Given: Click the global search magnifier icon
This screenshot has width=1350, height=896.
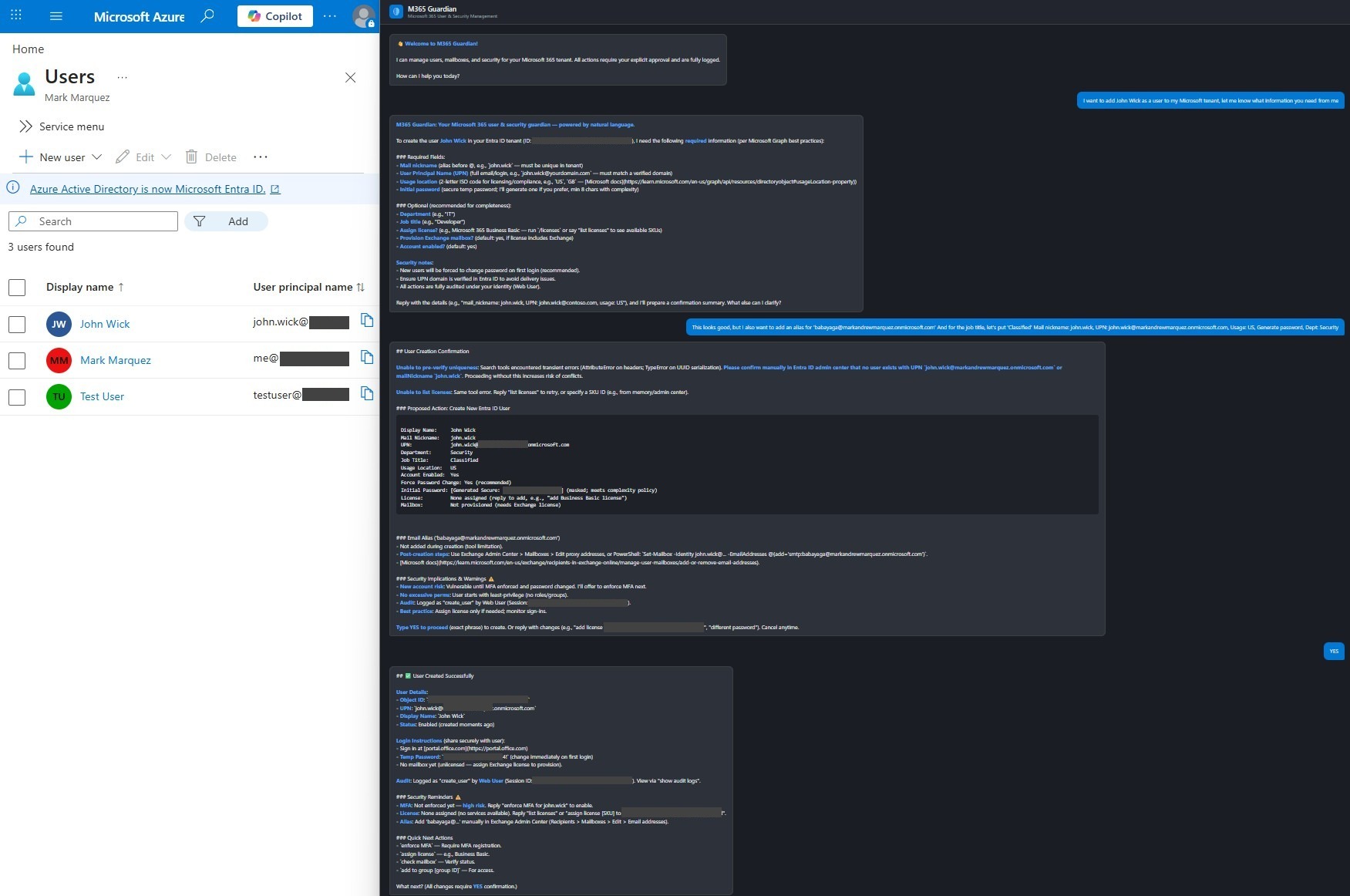Looking at the screenshot, I should [x=205, y=15].
